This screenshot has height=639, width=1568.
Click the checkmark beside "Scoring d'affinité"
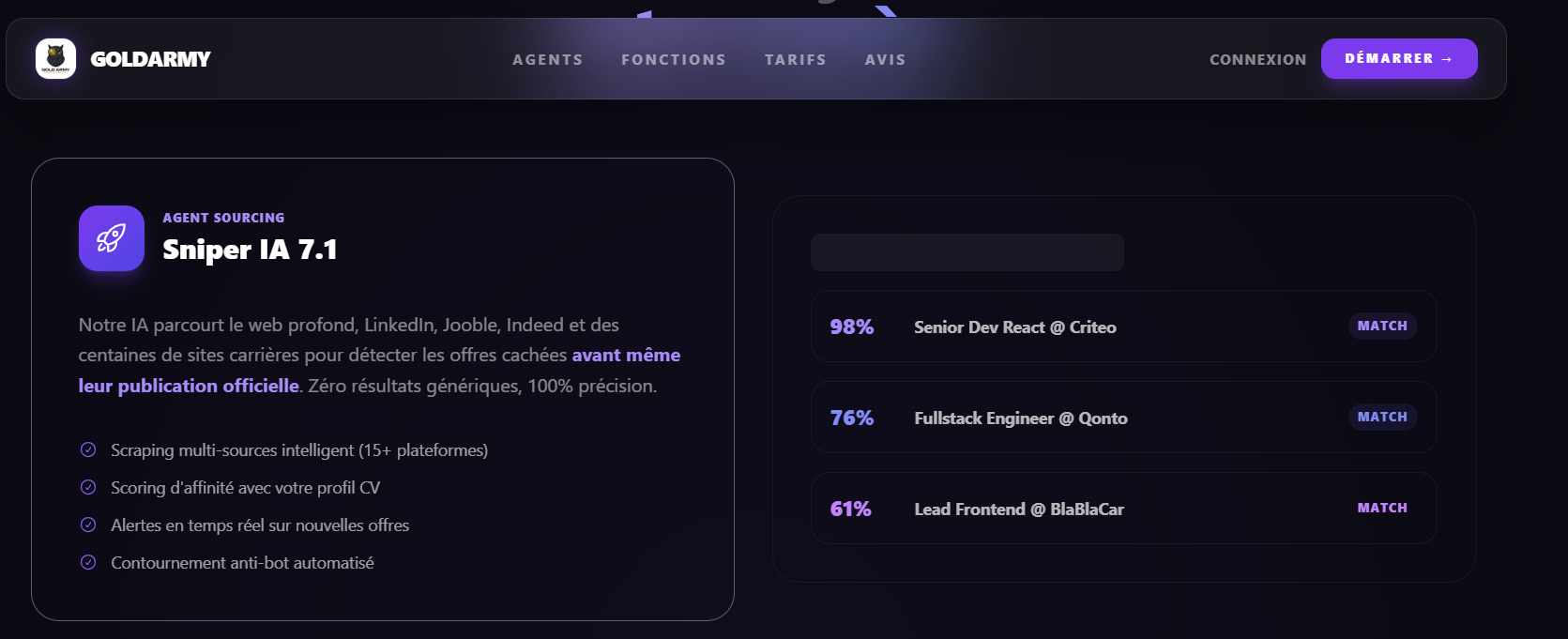pos(87,487)
